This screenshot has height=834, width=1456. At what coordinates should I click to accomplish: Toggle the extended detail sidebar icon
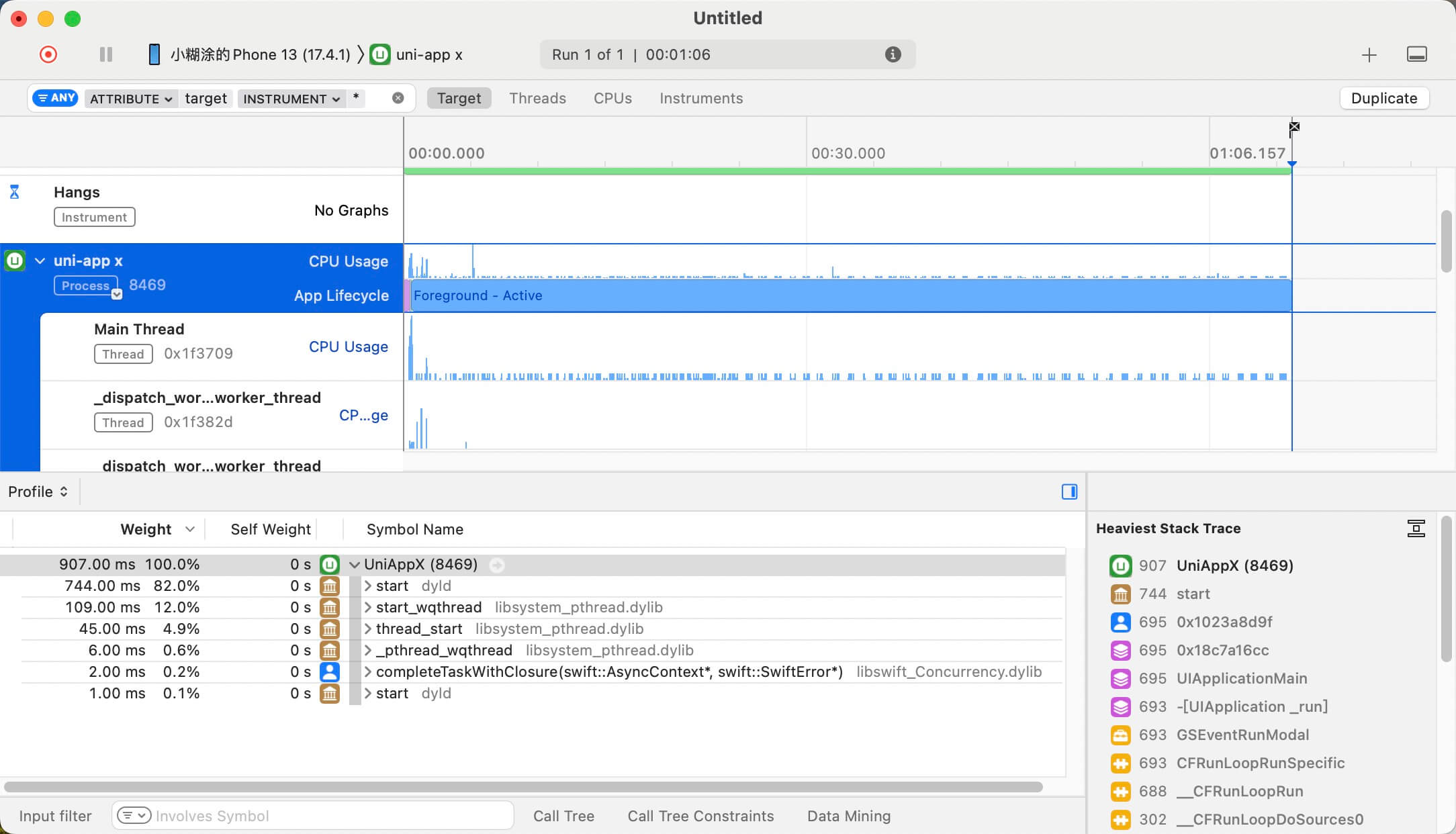click(1070, 492)
